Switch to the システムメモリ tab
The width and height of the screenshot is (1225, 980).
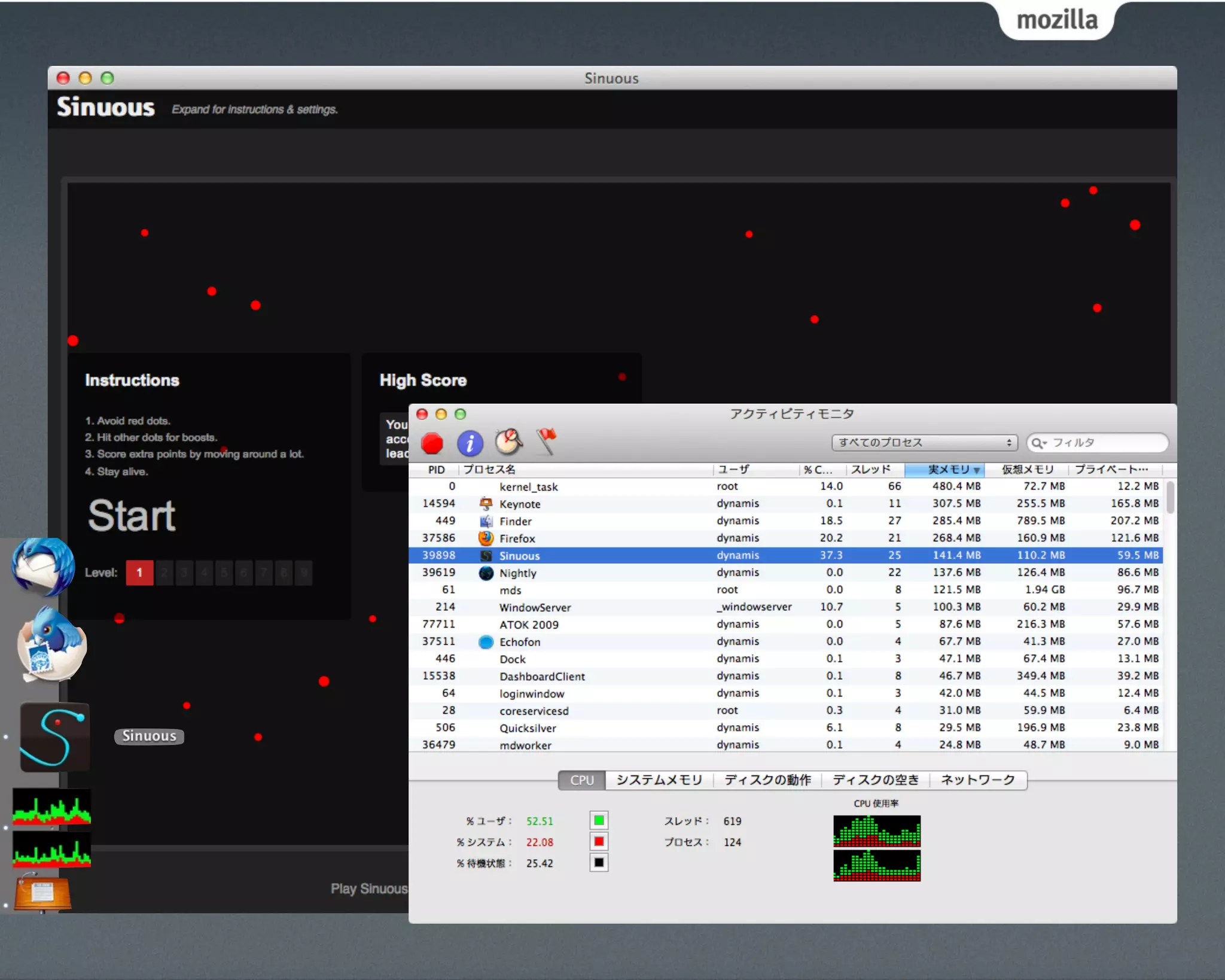click(659, 780)
